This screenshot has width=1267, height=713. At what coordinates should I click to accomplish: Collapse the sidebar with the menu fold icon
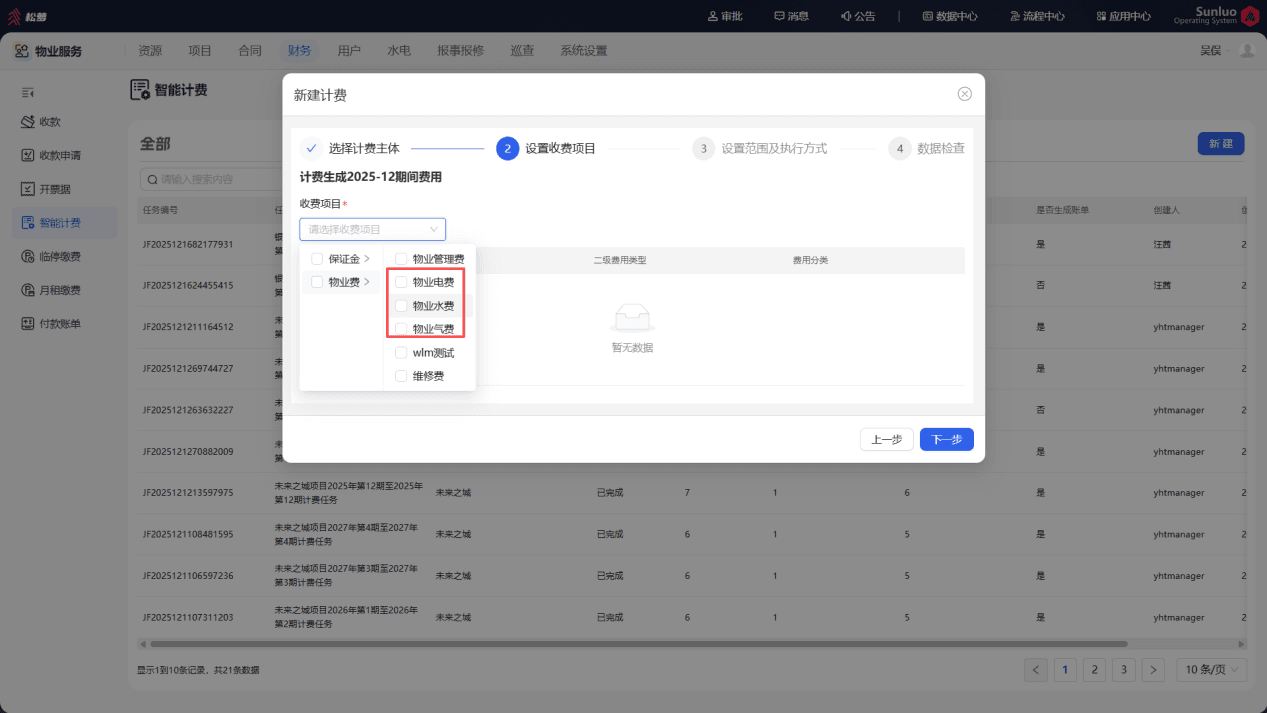click(29, 92)
